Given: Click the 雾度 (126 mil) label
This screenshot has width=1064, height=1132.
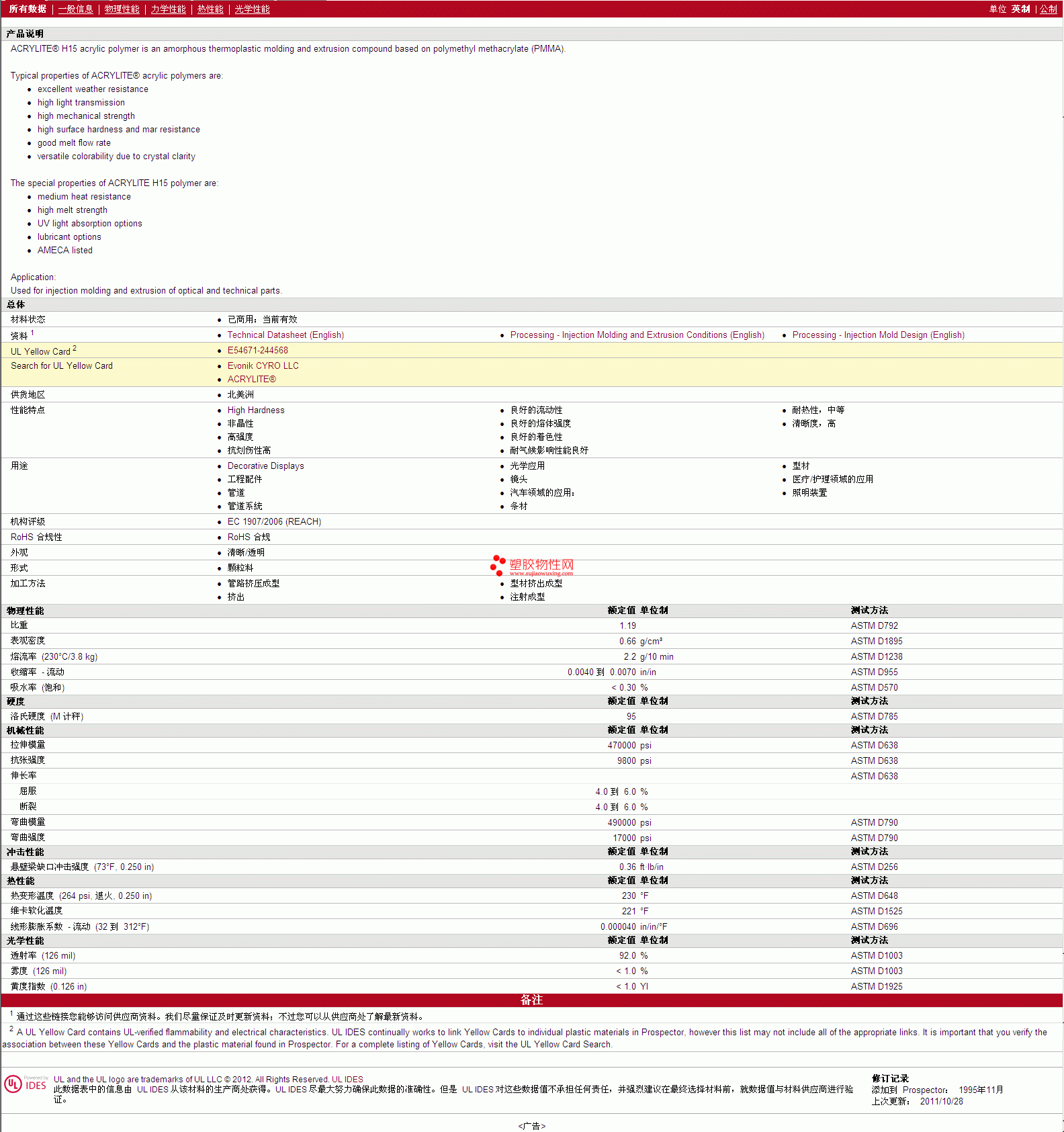Looking at the screenshot, I should click(x=38, y=971).
